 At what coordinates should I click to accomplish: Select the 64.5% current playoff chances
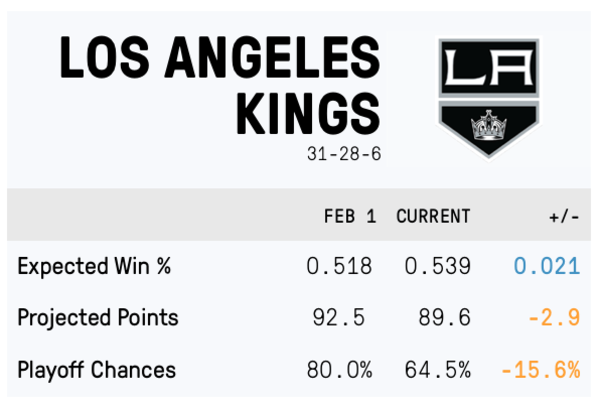[437, 370]
